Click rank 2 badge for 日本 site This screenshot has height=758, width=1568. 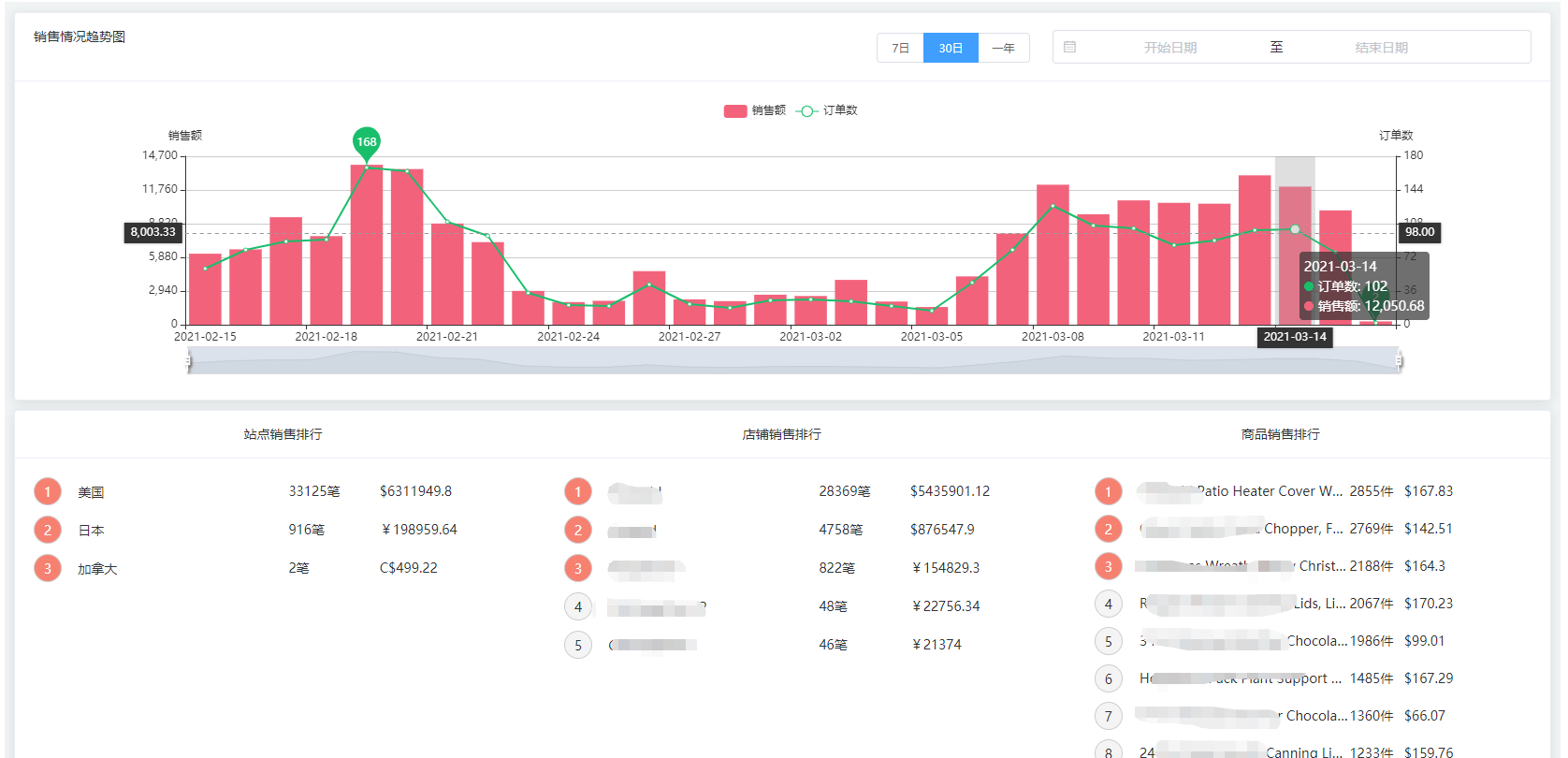coord(48,530)
